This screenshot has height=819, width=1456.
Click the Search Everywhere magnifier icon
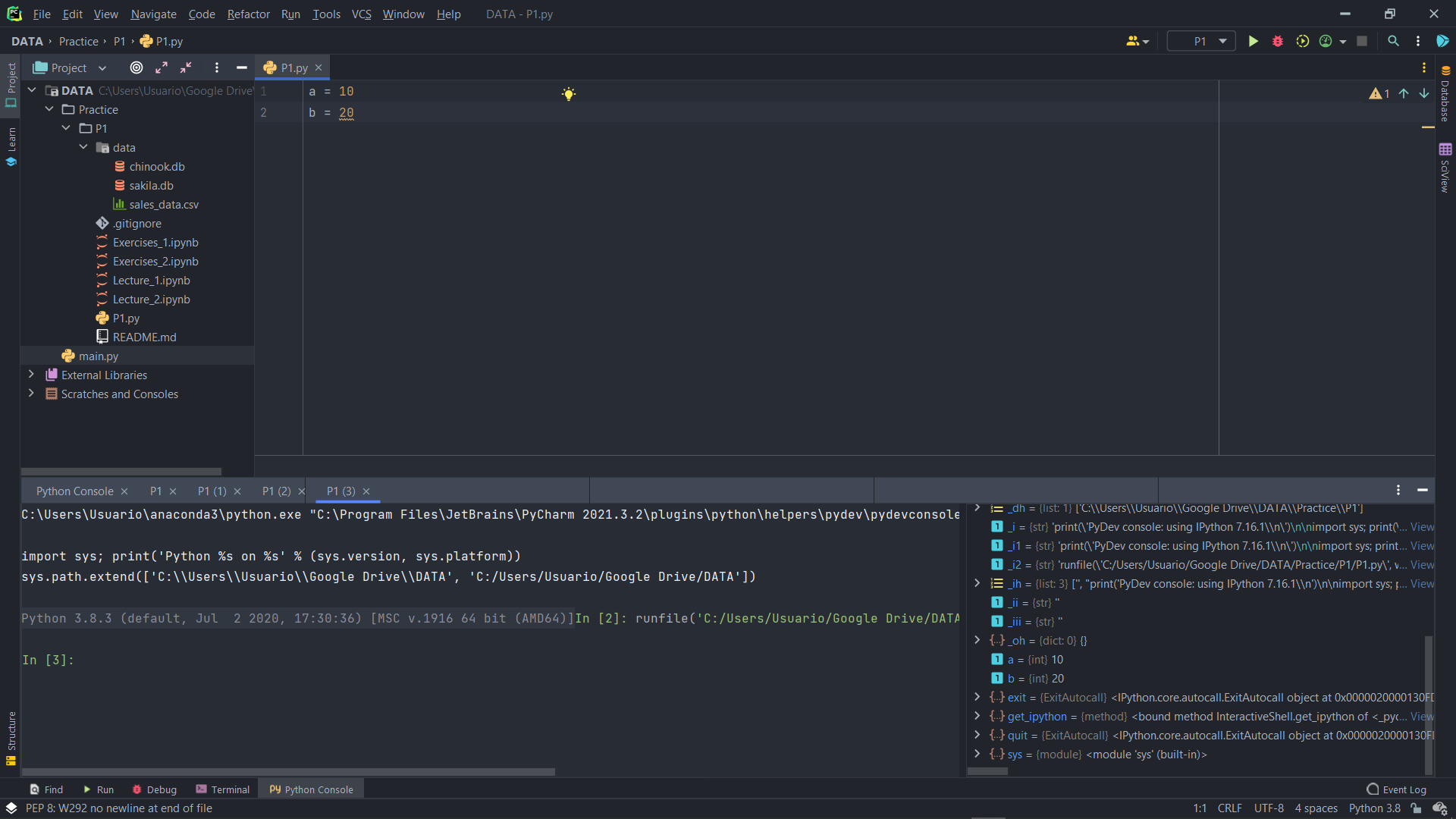pos(1393,42)
